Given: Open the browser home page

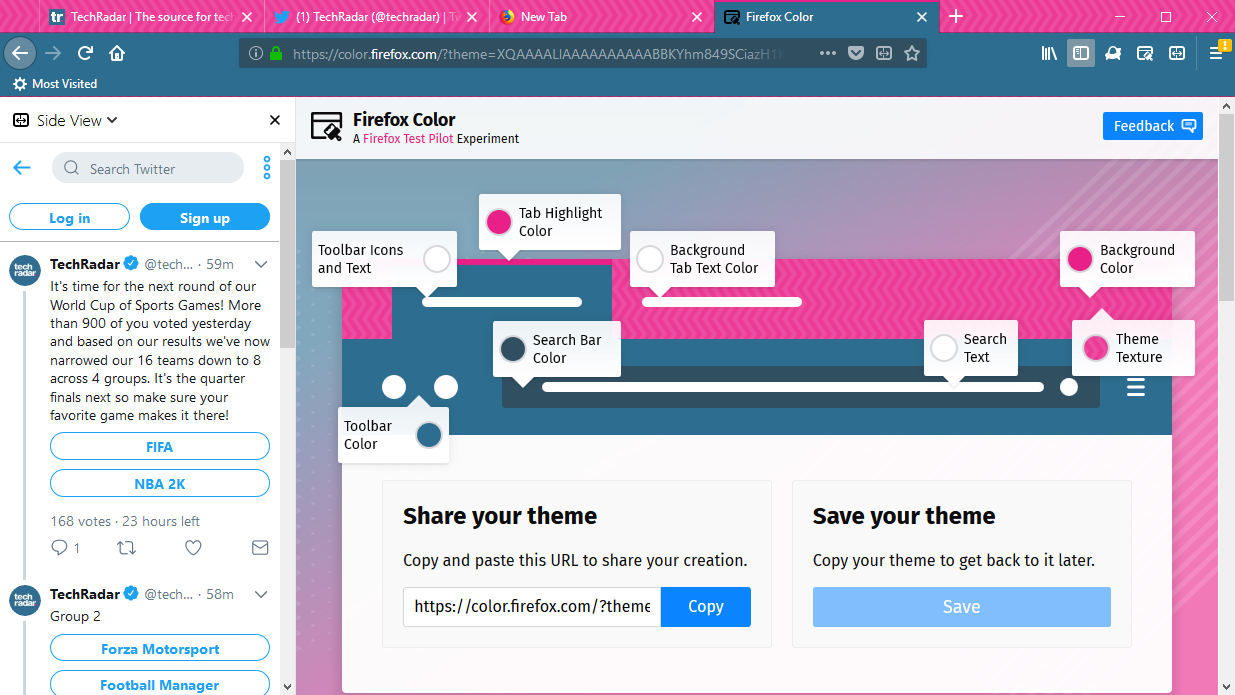Looking at the screenshot, I should [117, 53].
